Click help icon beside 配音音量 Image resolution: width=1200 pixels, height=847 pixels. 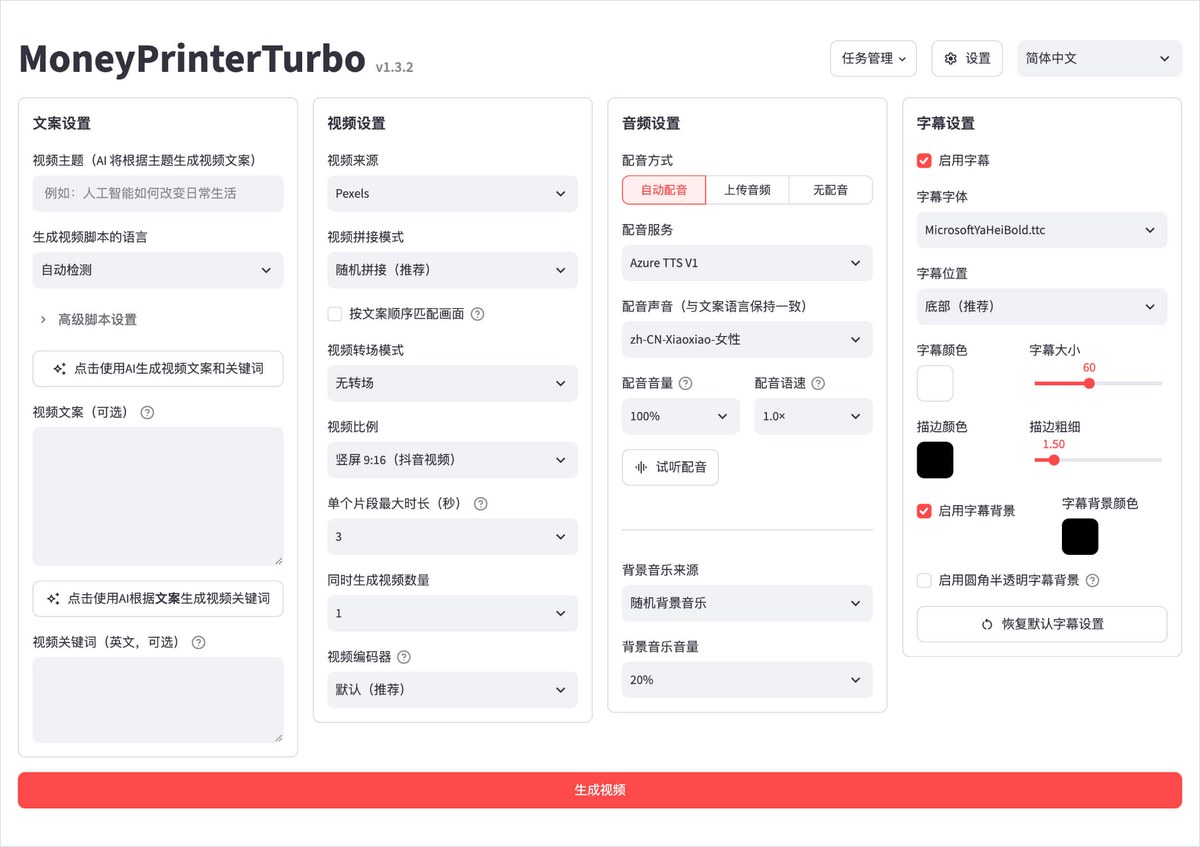[x=686, y=383]
